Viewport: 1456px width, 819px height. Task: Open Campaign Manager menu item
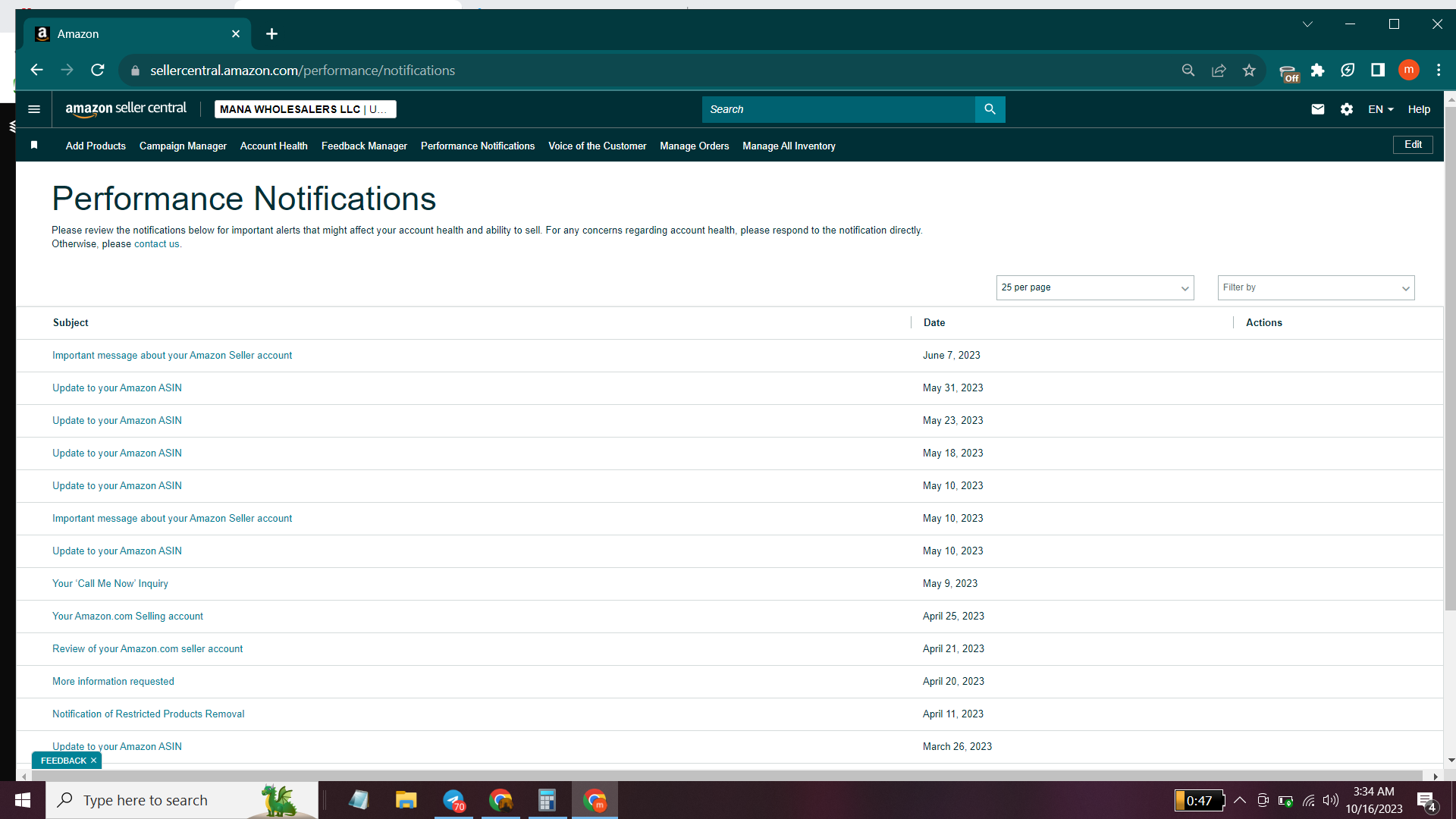pos(183,146)
